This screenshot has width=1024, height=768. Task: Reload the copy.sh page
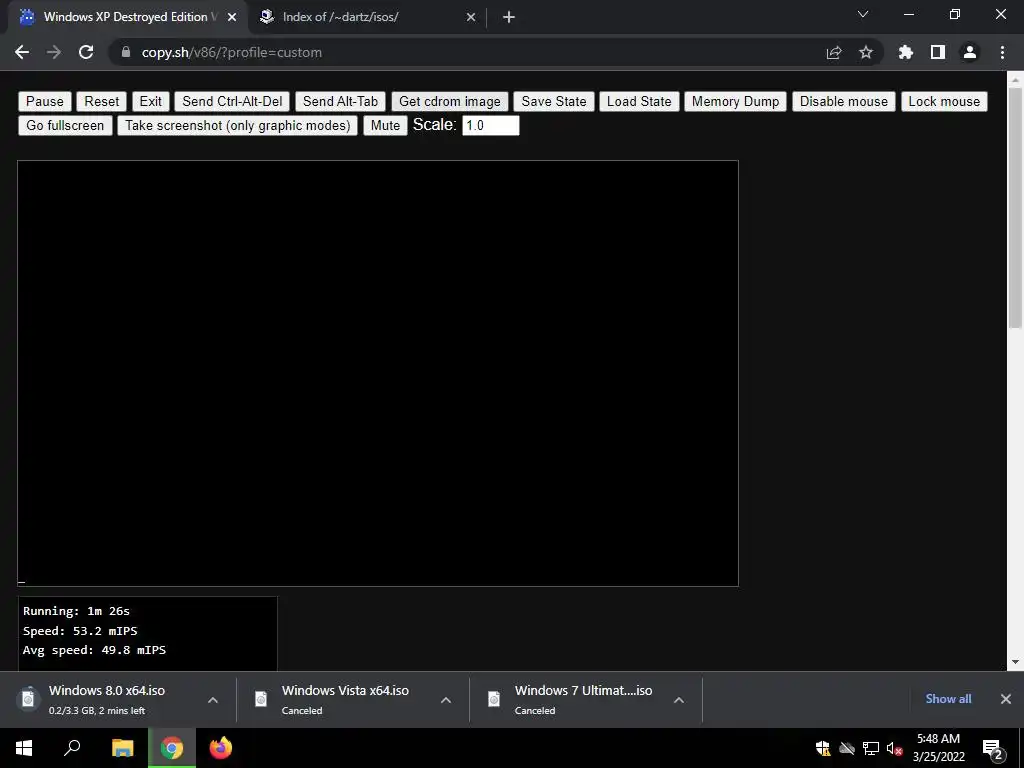pos(86,52)
